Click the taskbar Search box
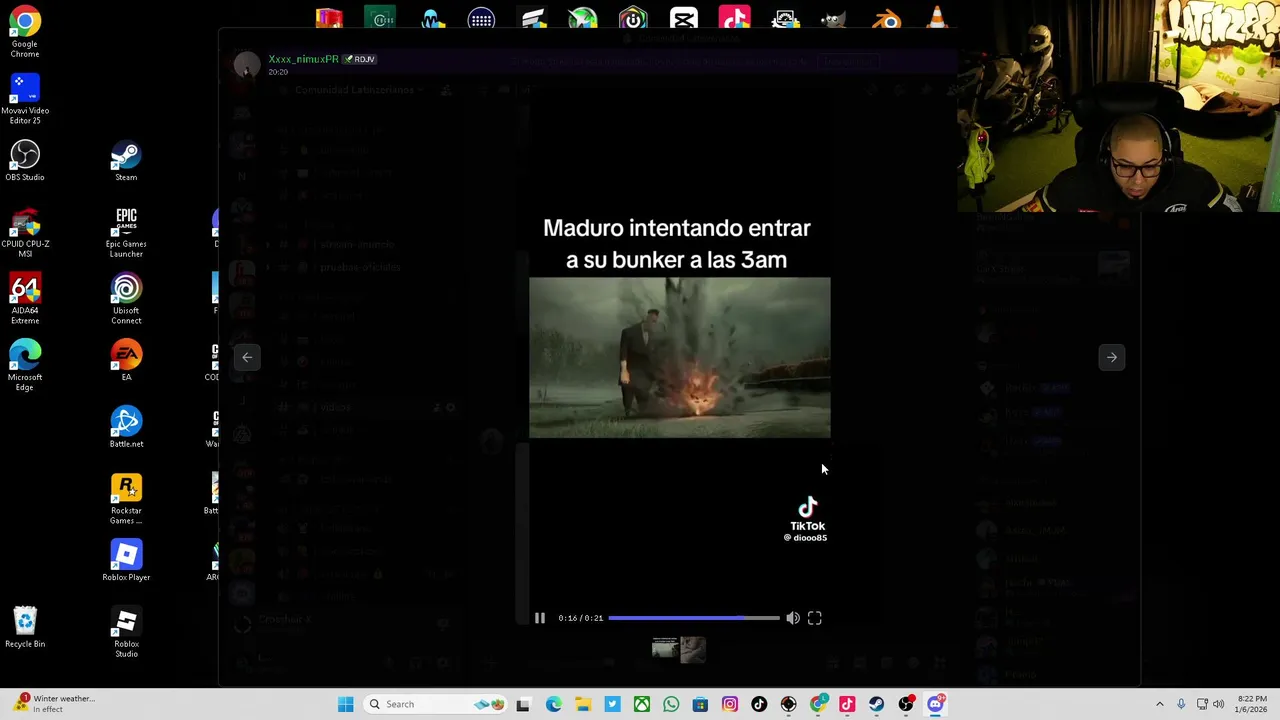Screen dimensions: 1280x720 pyautogui.click(x=435, y=704)
